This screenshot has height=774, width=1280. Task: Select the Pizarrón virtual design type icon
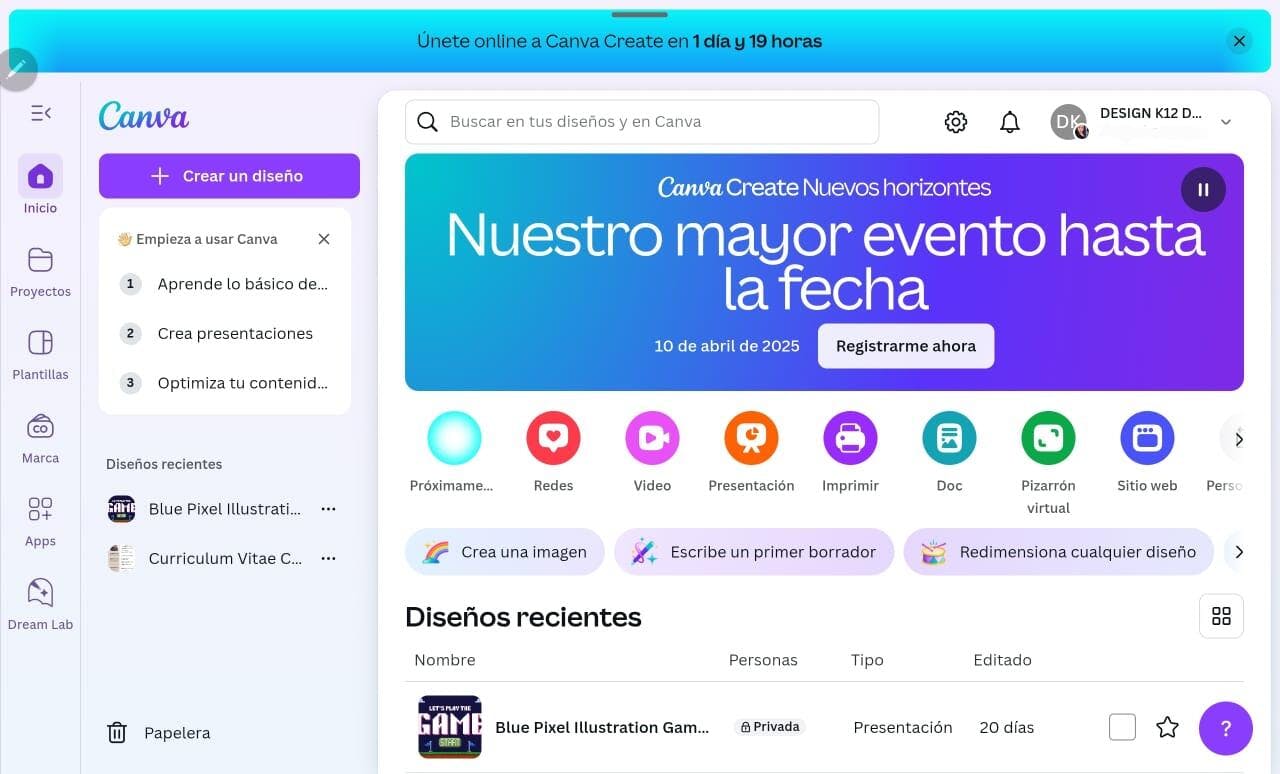(x=1048, y=438)
